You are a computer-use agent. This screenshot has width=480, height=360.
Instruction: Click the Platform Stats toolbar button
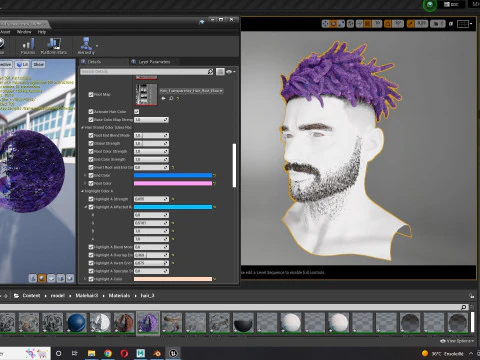click(54, 47)
